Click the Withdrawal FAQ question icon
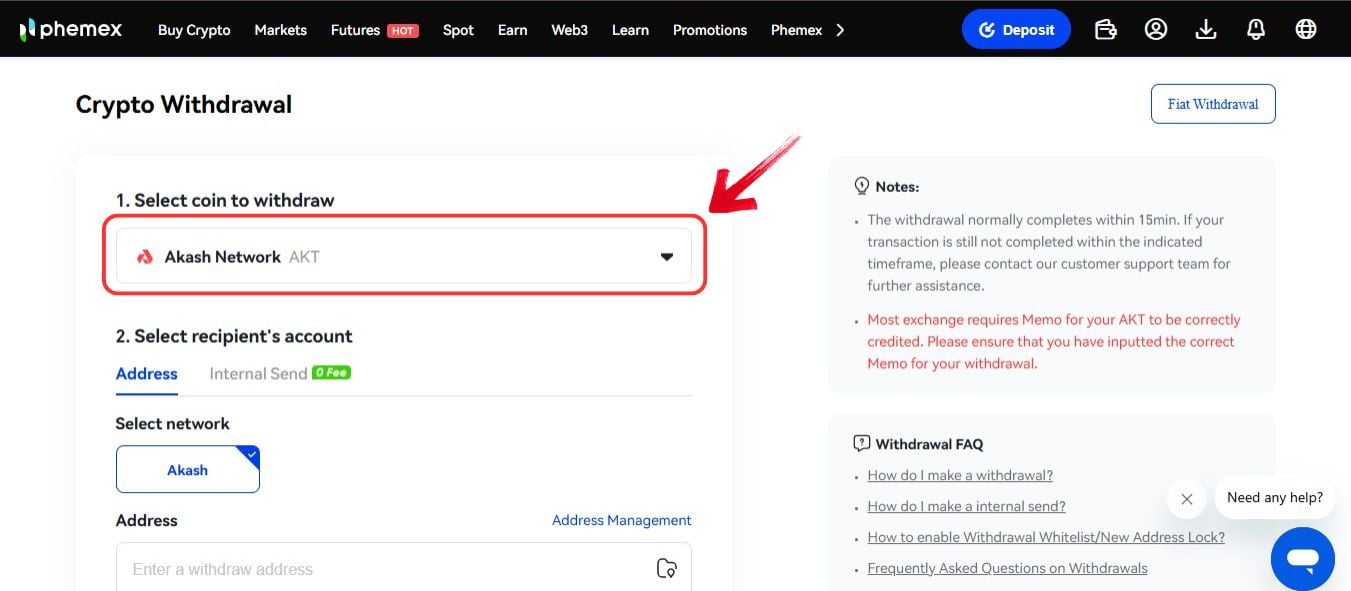 click(862, 443)
